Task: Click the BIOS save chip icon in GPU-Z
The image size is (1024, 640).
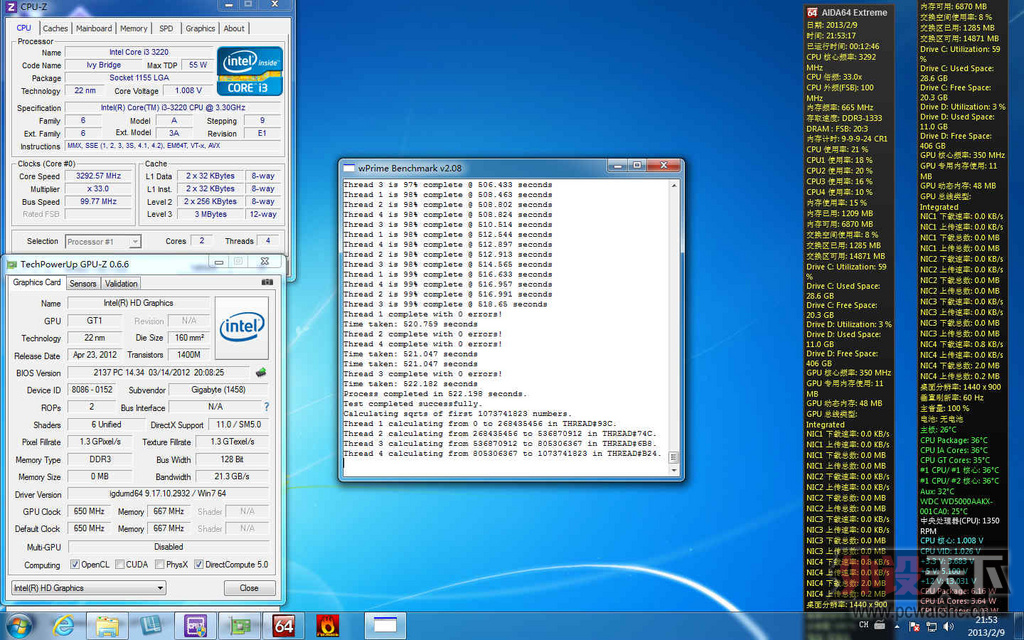Action: [261, 372]
